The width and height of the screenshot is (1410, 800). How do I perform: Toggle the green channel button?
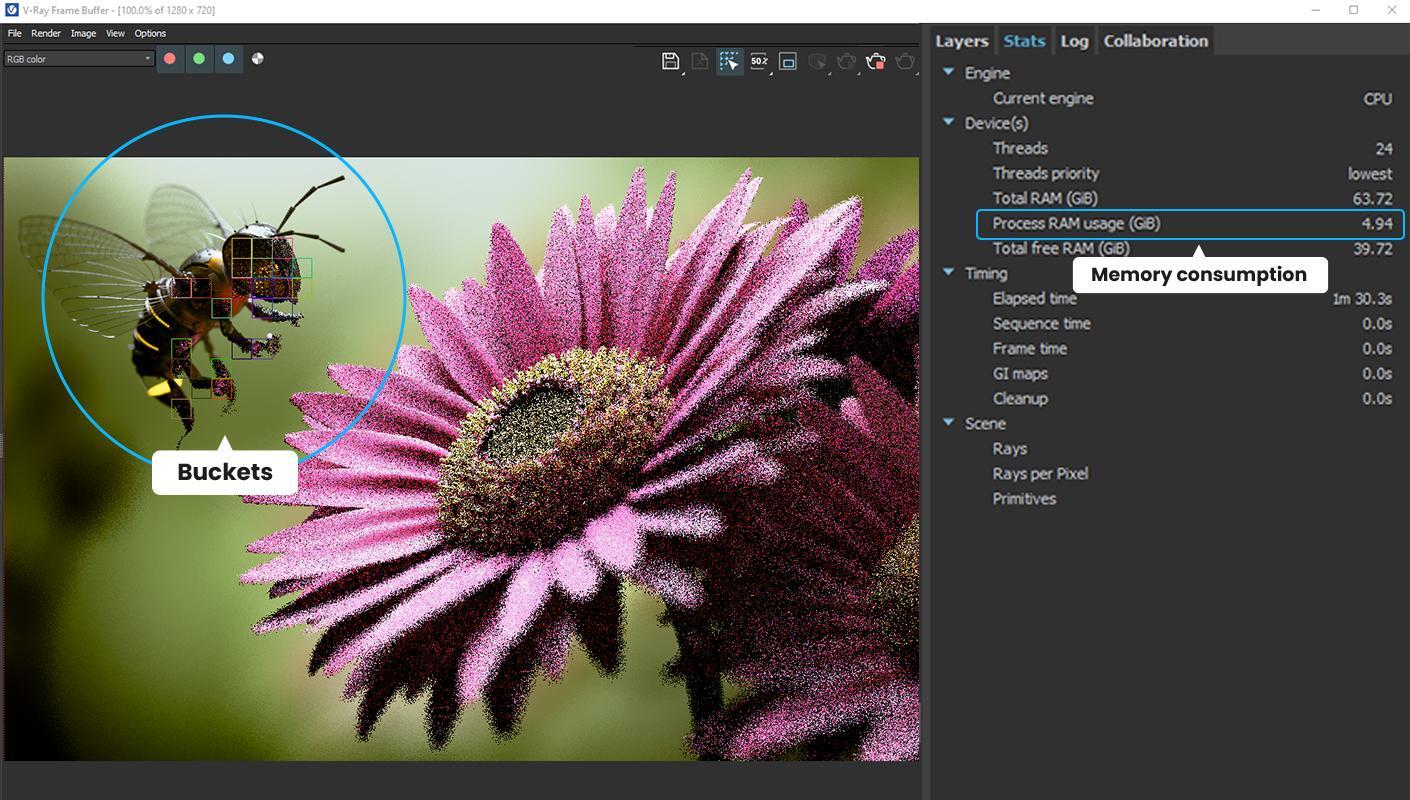pos(199,59)
